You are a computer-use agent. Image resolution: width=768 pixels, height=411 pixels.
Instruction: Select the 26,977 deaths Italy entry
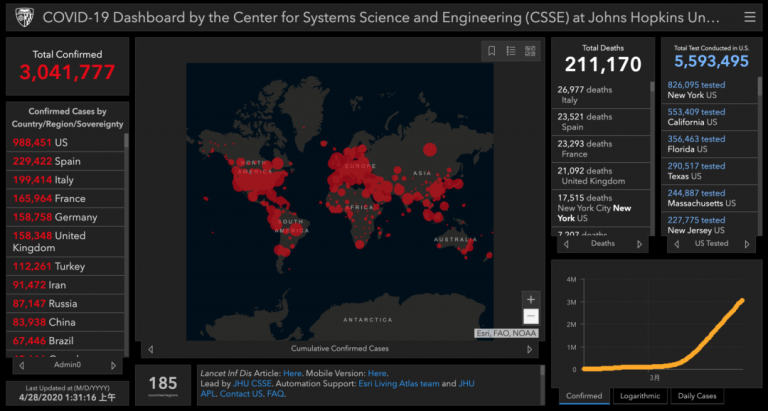click(600, 95)
